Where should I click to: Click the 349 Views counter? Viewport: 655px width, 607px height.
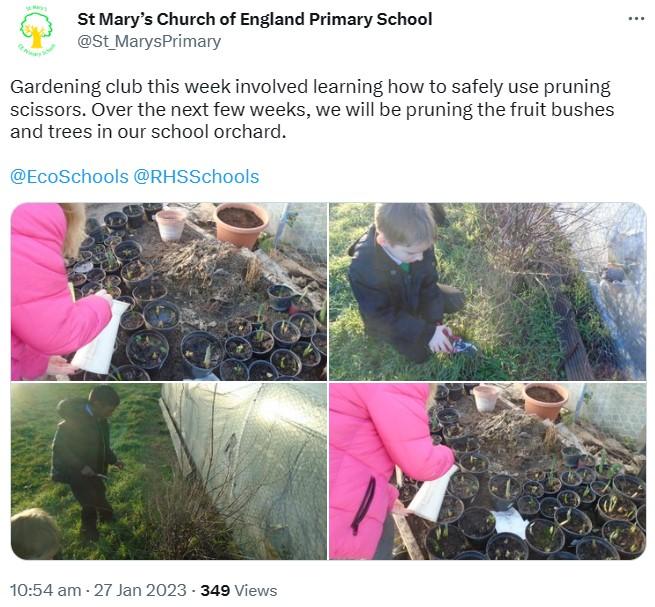pyautogui.click(x=239, y=591)
